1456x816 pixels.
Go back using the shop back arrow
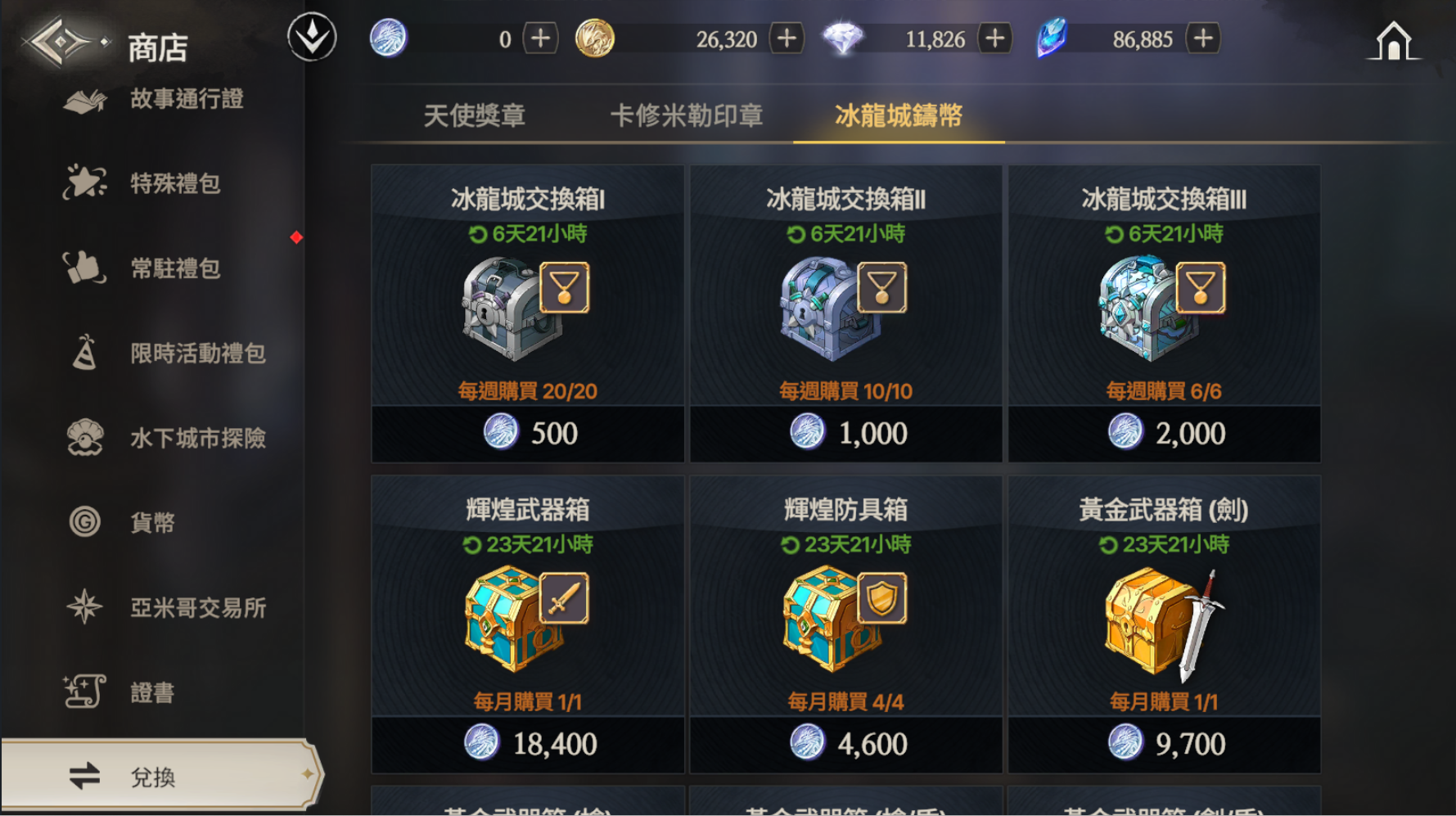pos(65,42)
